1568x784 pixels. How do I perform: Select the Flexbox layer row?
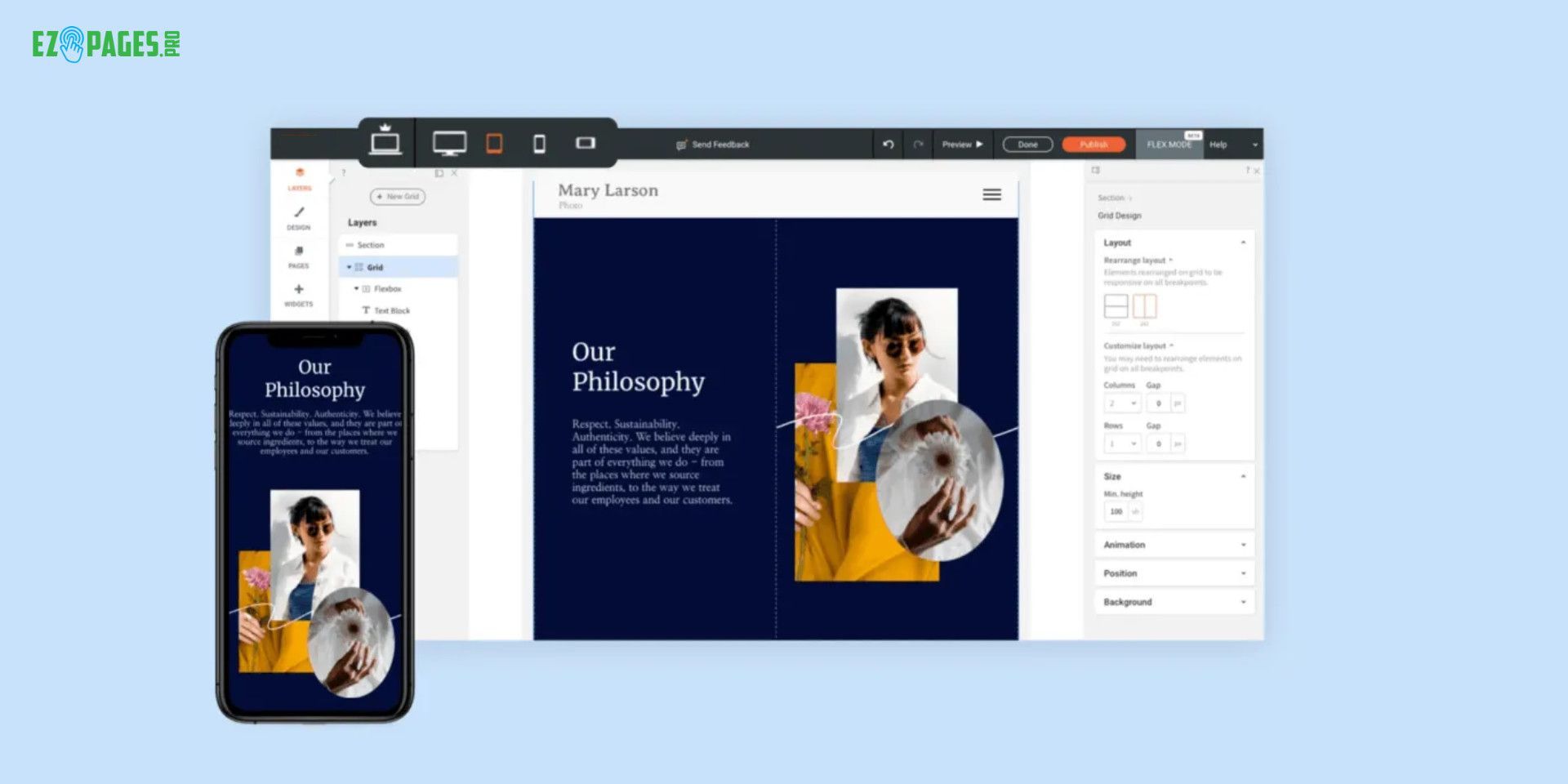[398, 289]
